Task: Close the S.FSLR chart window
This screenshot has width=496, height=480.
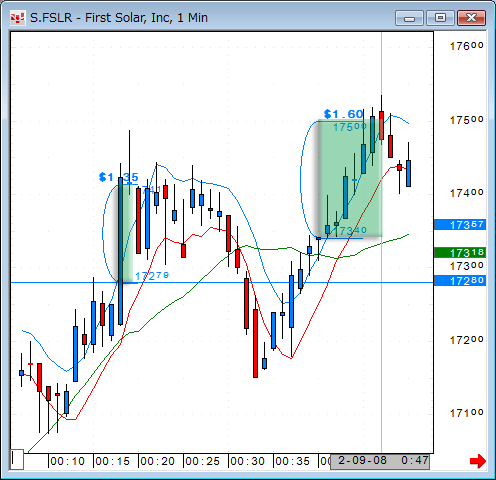Action: pos(471,18)
